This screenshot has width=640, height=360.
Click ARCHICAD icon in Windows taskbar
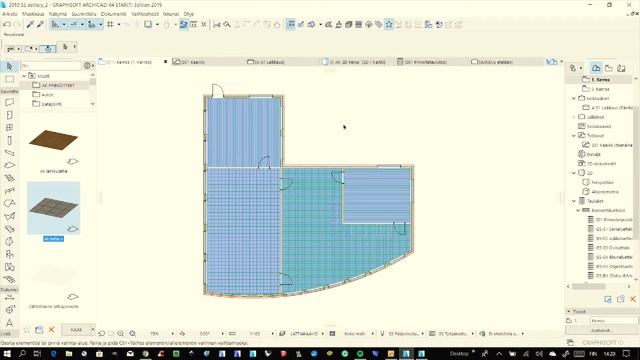pos(406,353)
